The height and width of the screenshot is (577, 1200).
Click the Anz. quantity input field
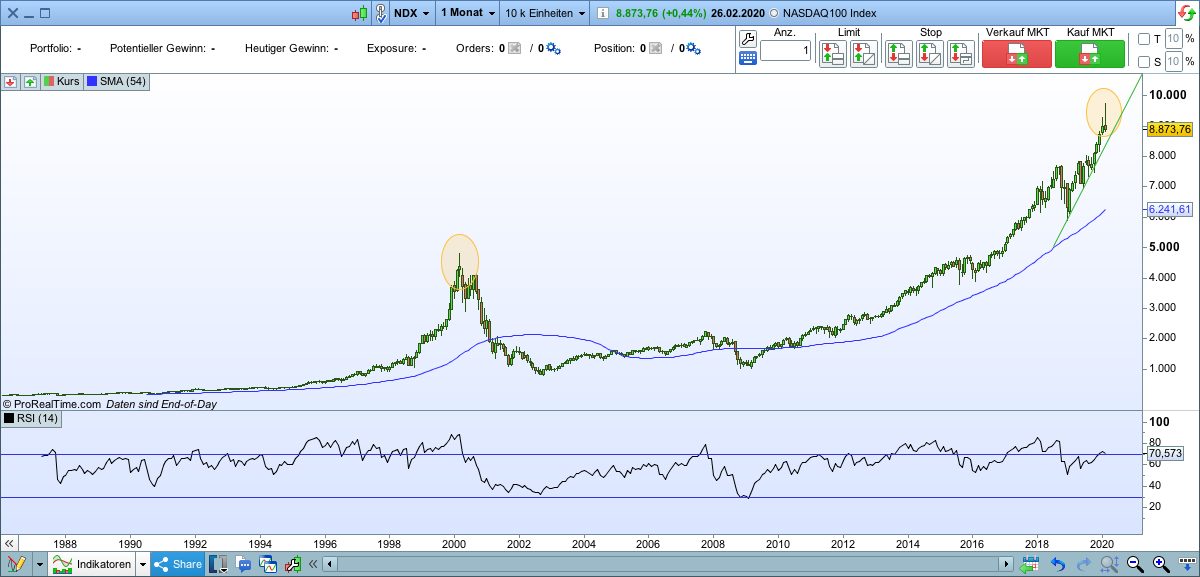pyautogui.click(x=786, y=50)
